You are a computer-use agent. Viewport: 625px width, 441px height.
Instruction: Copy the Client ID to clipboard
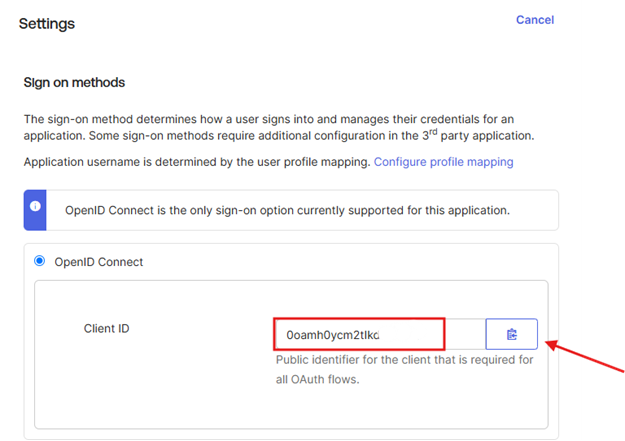(x=511, y=334)
